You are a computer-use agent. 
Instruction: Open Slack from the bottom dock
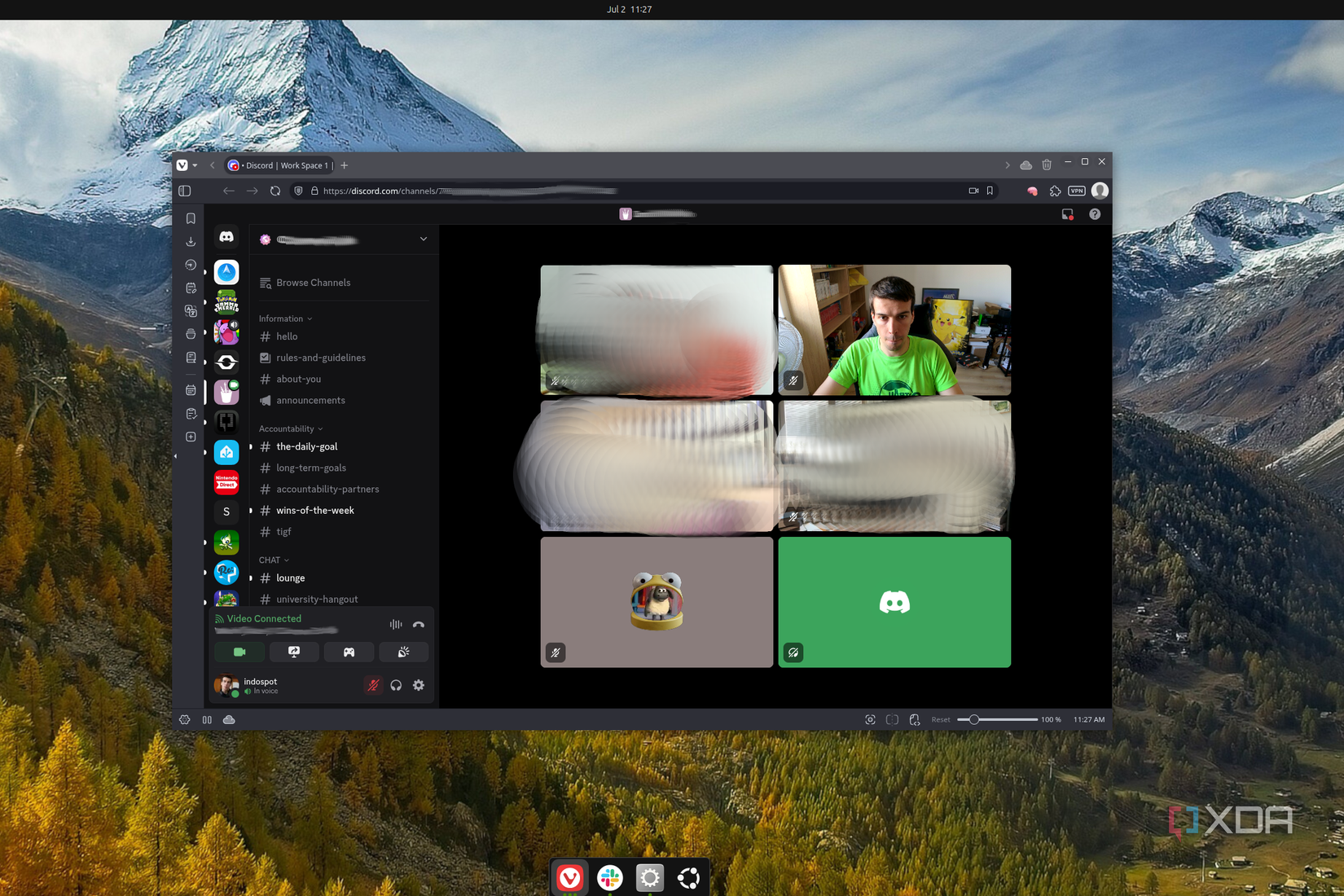pos(609,878)
